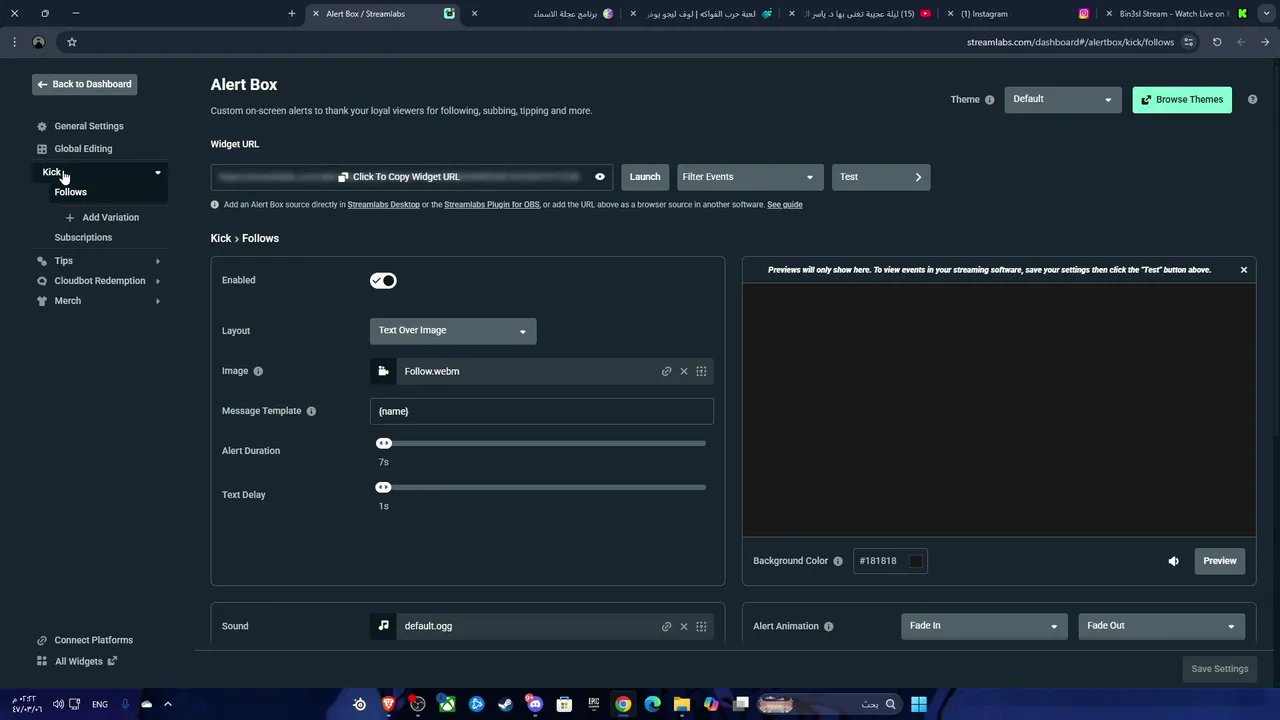Click the Launch button

coord(645,177)
